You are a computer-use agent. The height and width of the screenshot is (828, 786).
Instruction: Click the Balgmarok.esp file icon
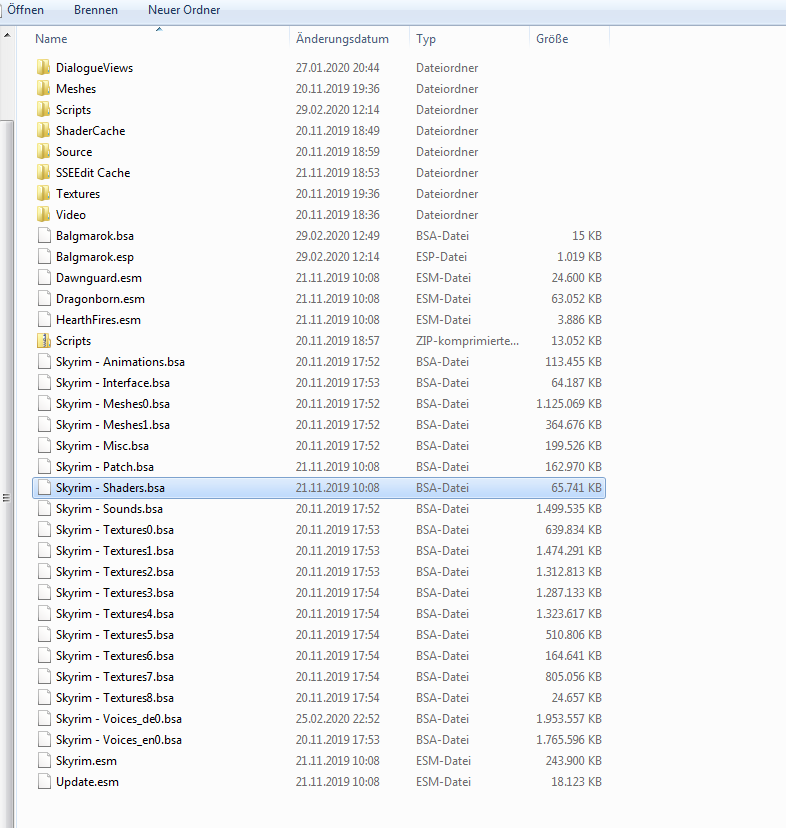[x=43, y=257]
